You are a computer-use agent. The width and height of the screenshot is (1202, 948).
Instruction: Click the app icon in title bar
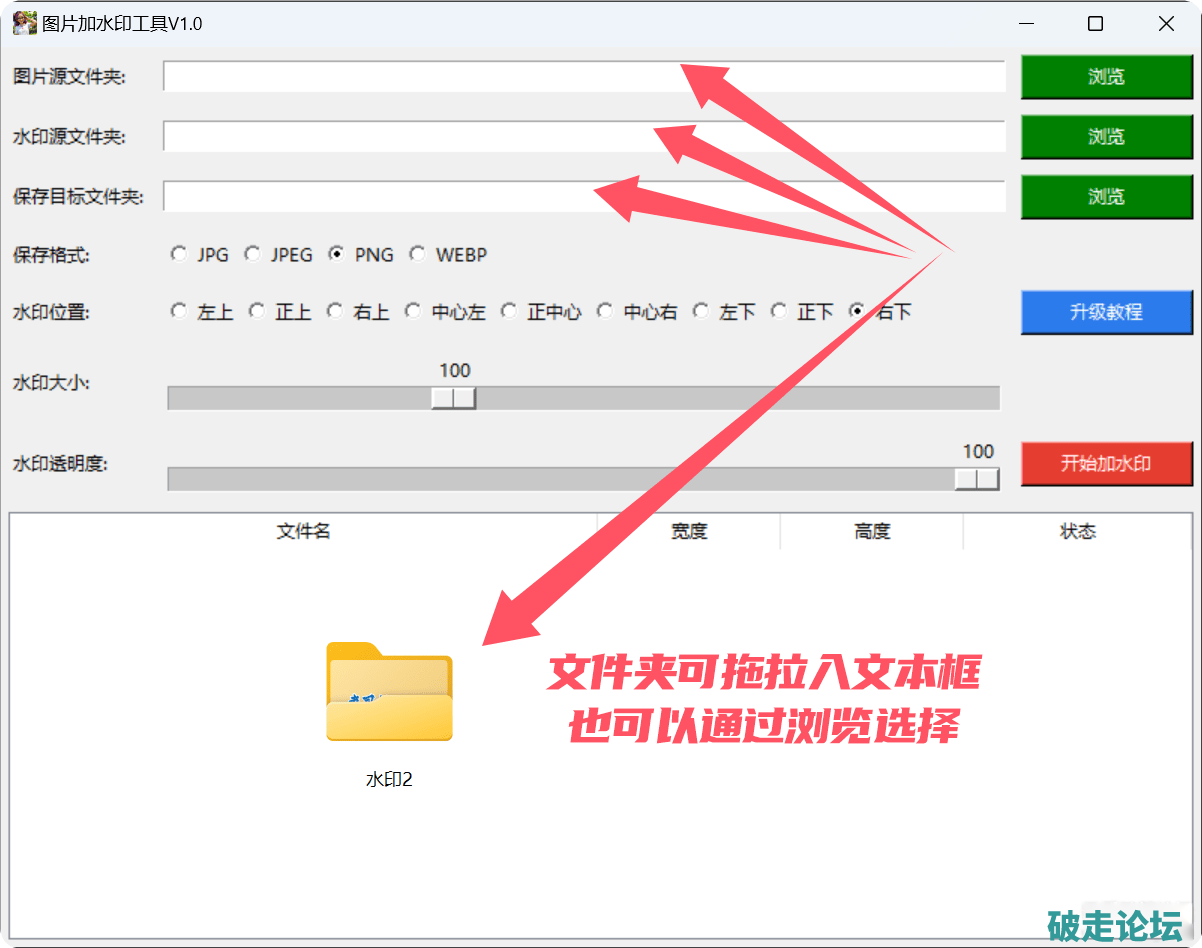24,23
